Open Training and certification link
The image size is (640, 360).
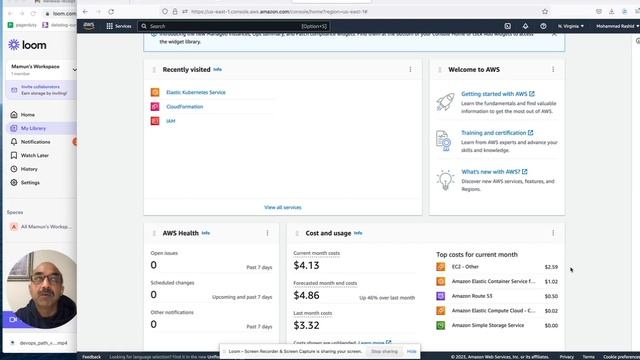[x=497, y=133]
